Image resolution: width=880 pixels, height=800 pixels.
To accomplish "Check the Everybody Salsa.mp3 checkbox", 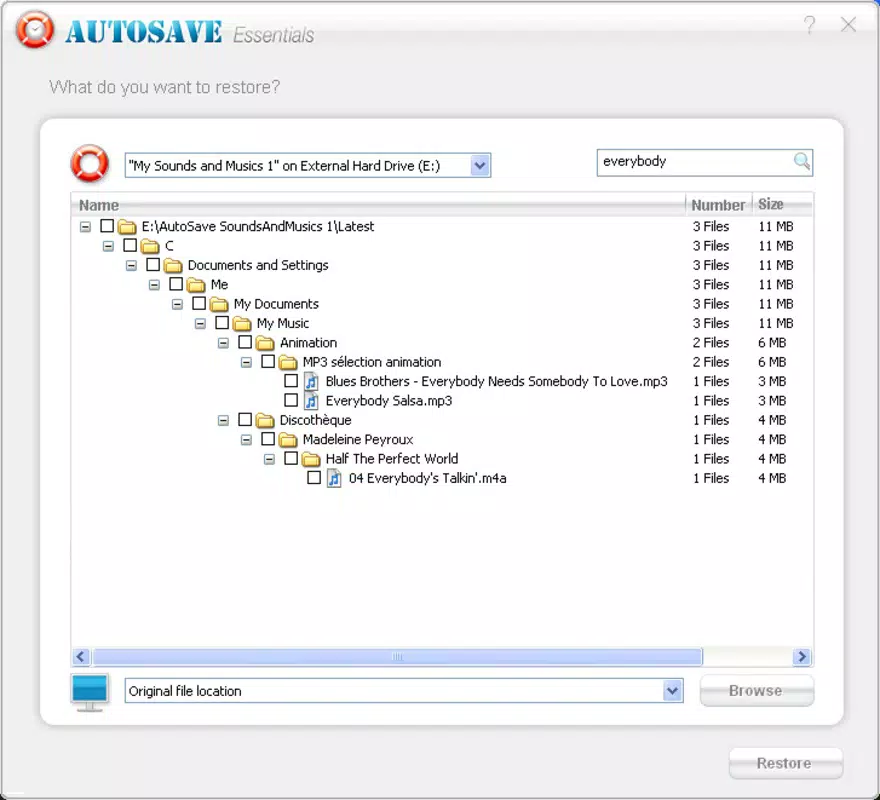I will click(x=291, y=400).
